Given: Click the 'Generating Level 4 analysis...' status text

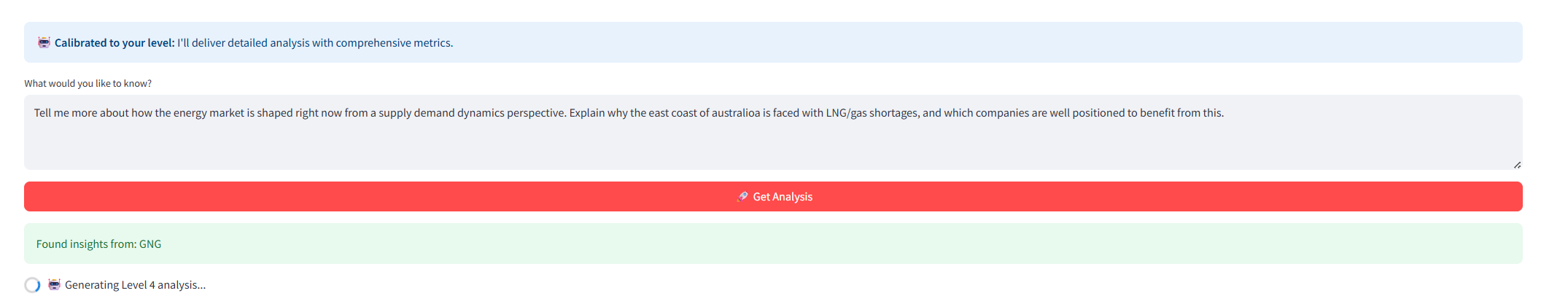Looking at the screenshot, I should tap(135, 285).
